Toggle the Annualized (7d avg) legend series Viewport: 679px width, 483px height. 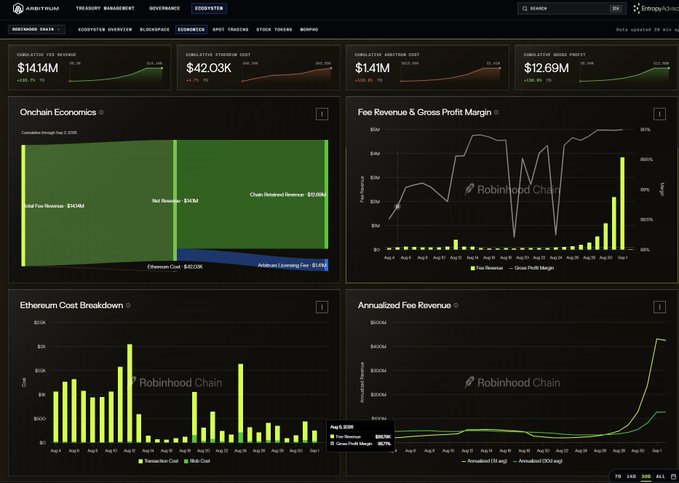click(x=485, y=461)
